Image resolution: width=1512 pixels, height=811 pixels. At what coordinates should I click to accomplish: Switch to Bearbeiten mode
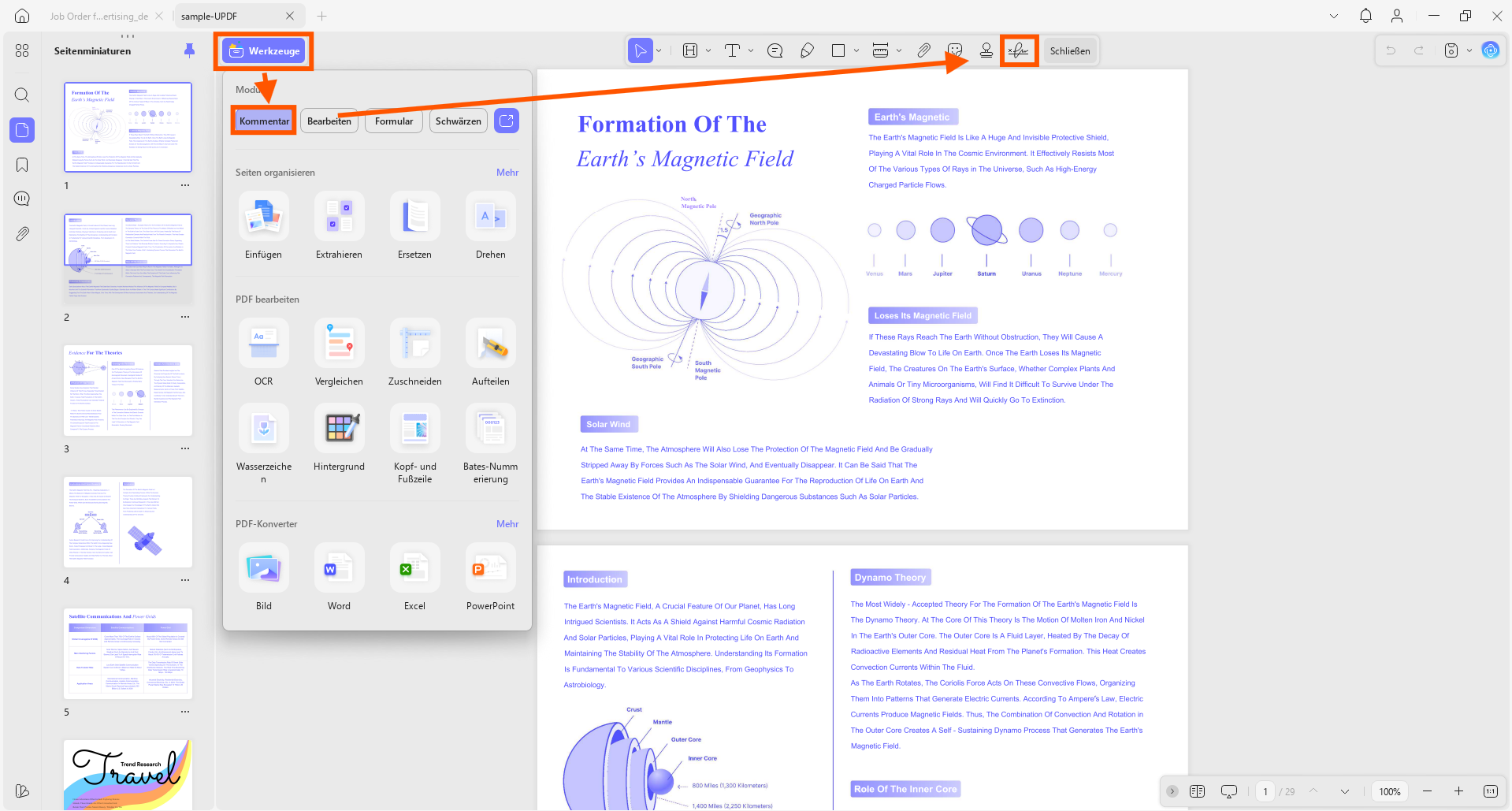329,121
